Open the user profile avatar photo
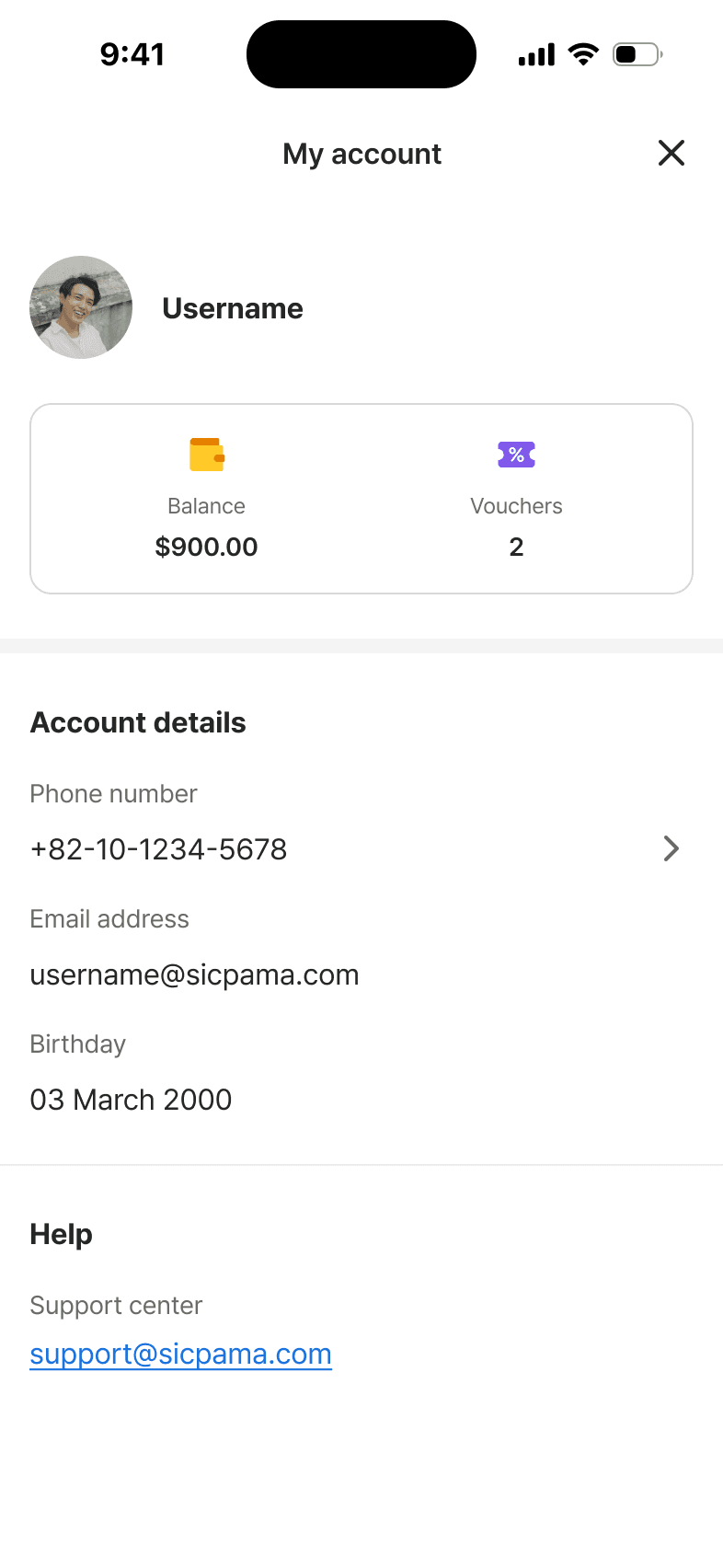Viewport: 723px width, 1568px height. click(81, 307)
